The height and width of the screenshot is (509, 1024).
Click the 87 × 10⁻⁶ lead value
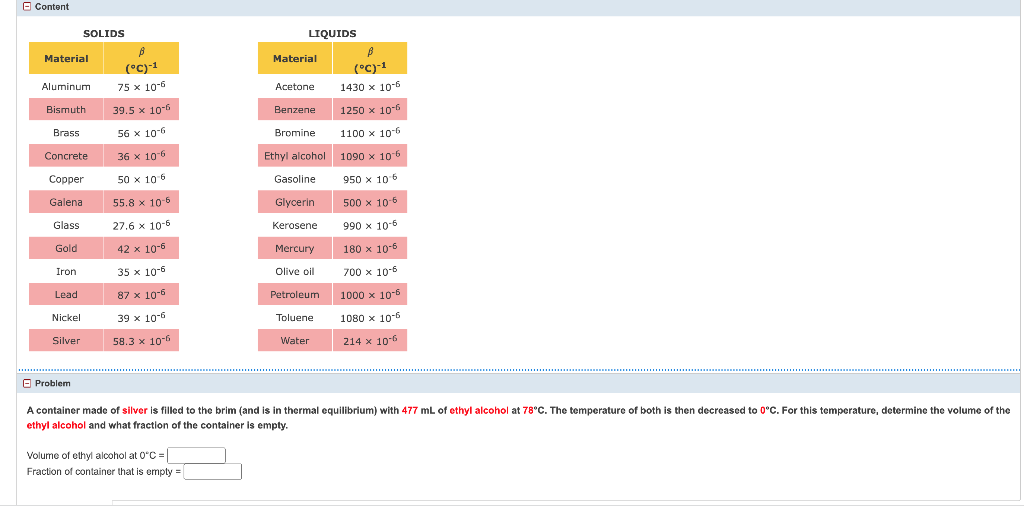click(142, 295)
